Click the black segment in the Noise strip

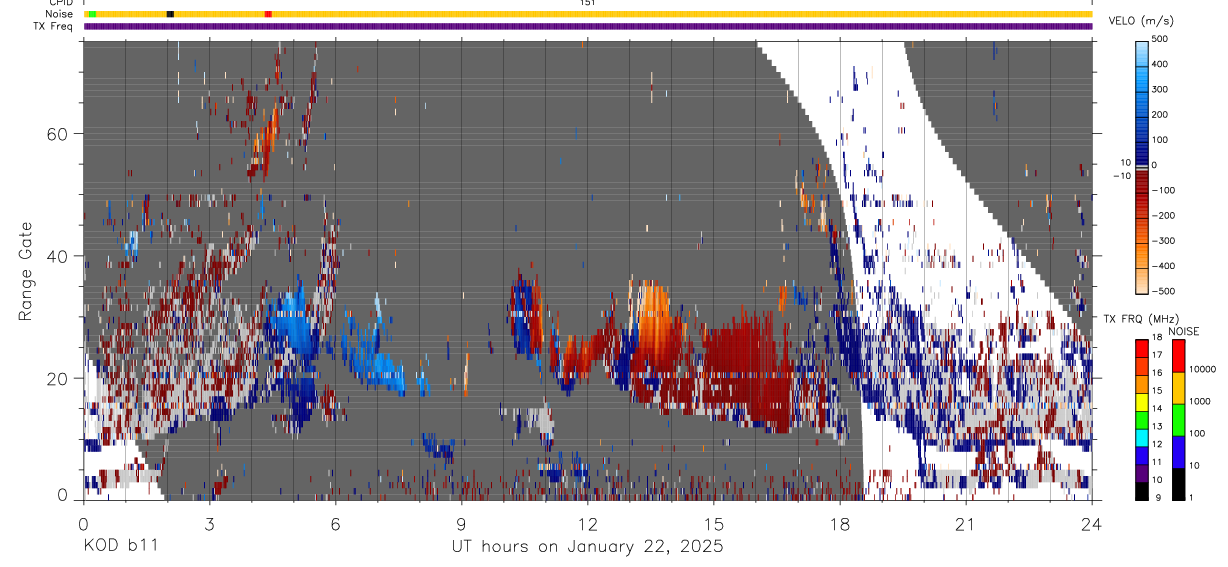170,14
